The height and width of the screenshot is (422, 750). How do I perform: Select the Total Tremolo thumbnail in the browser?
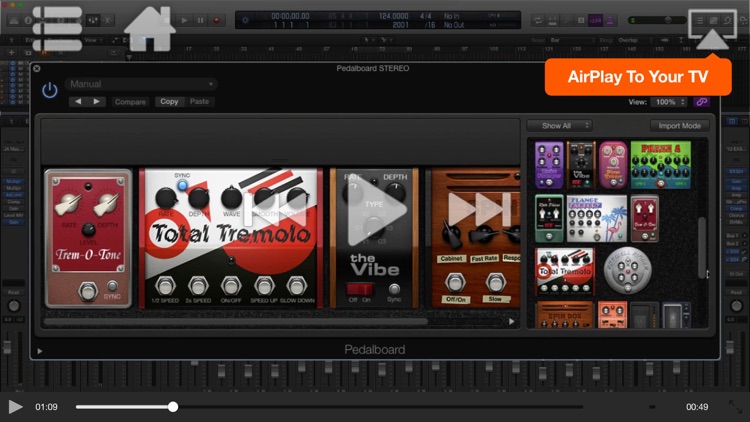click(x=564, y=271)
